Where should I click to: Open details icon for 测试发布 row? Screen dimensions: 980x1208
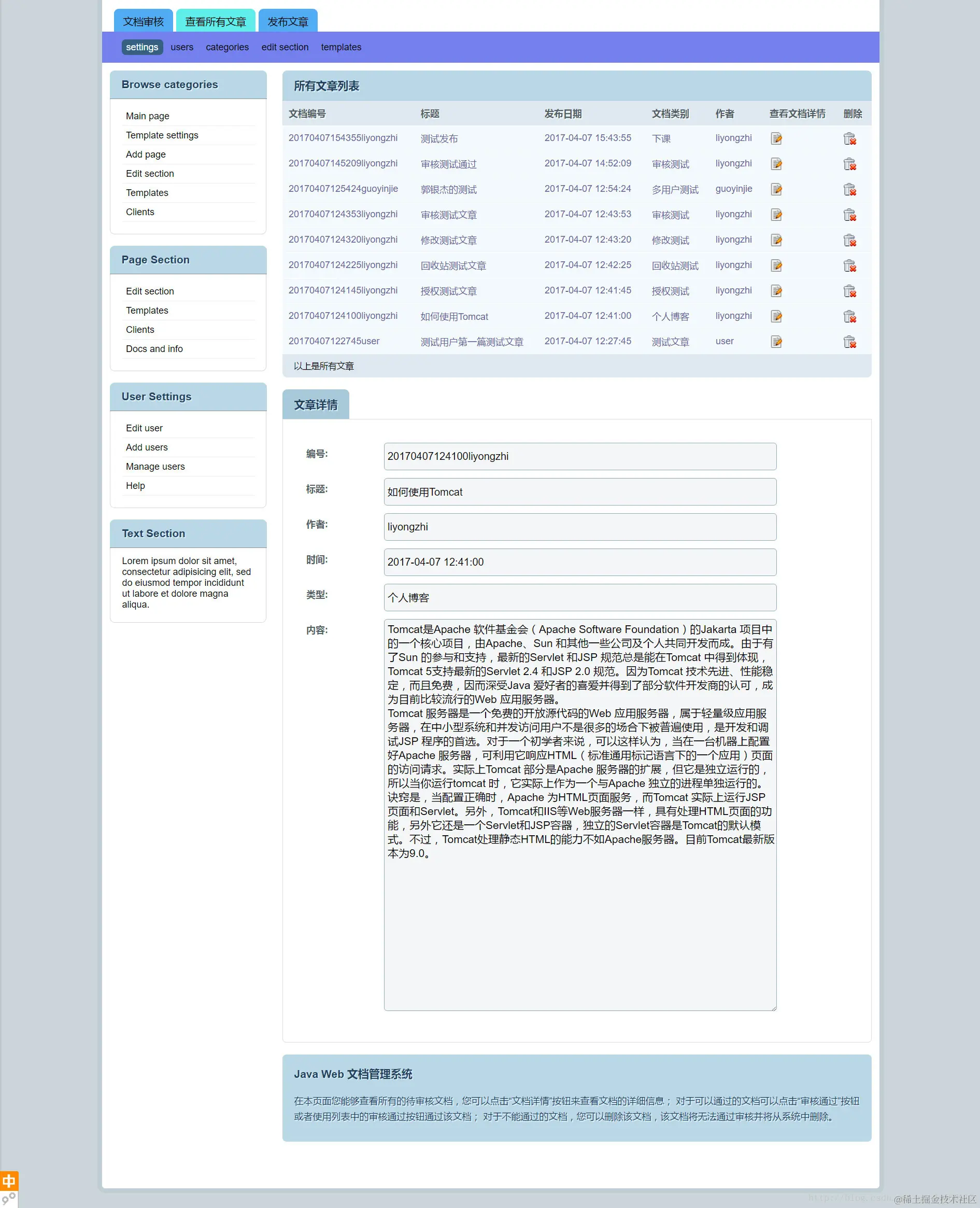pyautogui.click(x=776, y=138)
